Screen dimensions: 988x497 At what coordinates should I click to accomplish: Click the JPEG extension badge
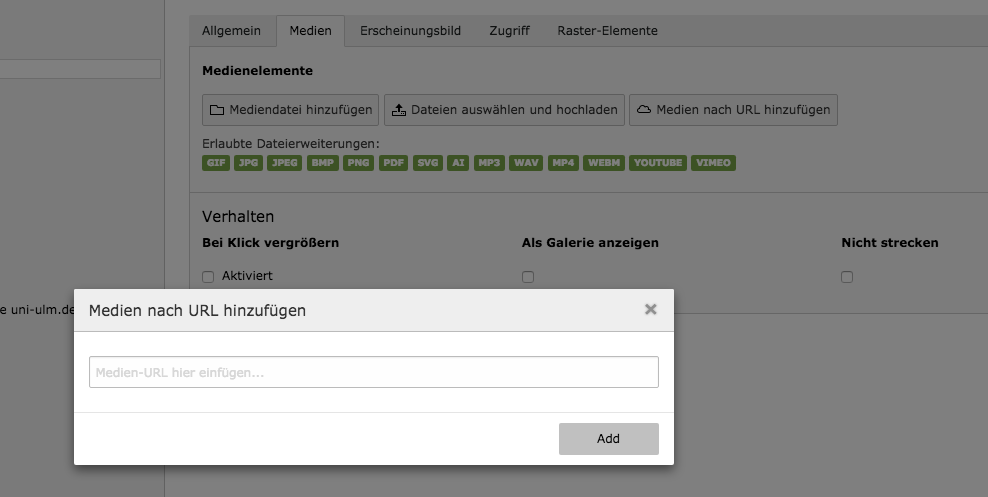click(x=284, y=163)
